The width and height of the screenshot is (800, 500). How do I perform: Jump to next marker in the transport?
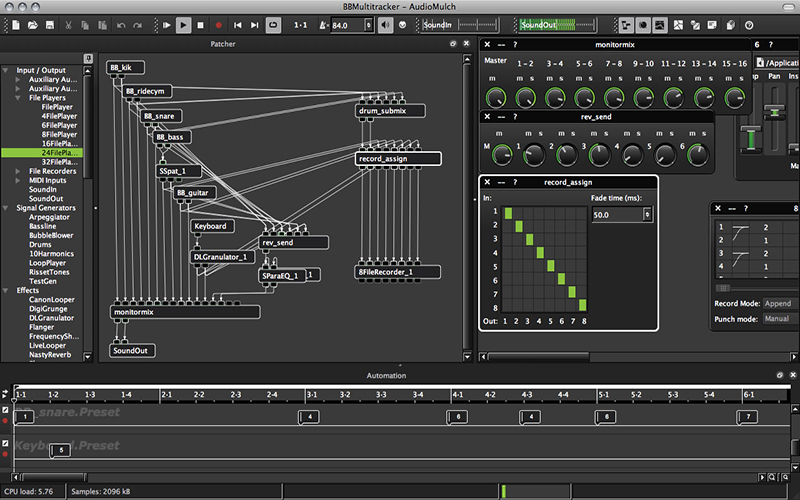point(255,25)
